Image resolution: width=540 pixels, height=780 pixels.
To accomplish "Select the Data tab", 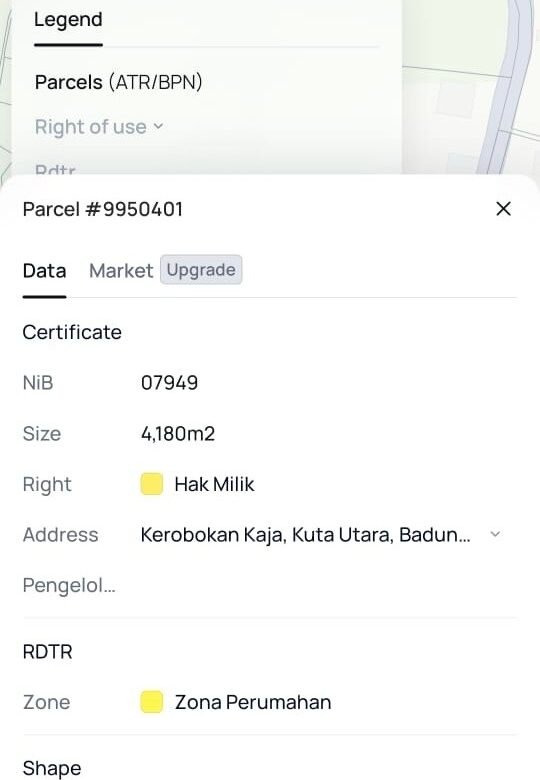I will click(x=44, y=271).
